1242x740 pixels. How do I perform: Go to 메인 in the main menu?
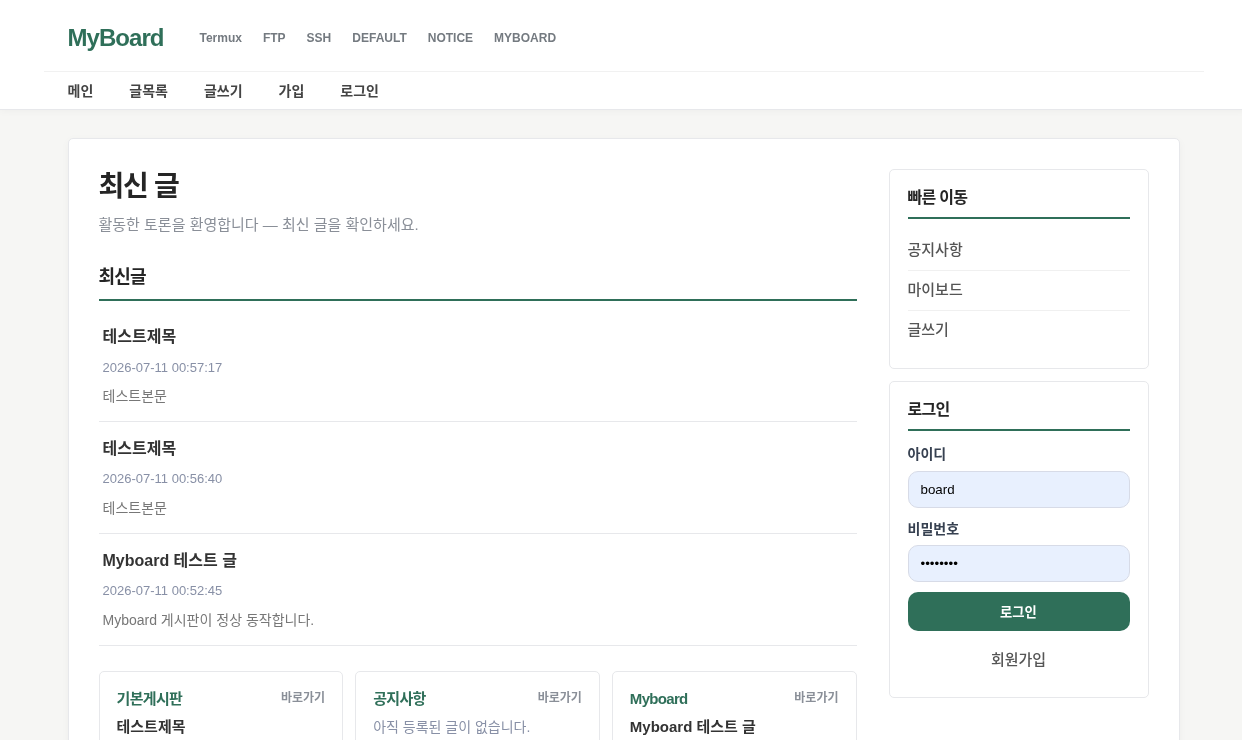point(80,91)
